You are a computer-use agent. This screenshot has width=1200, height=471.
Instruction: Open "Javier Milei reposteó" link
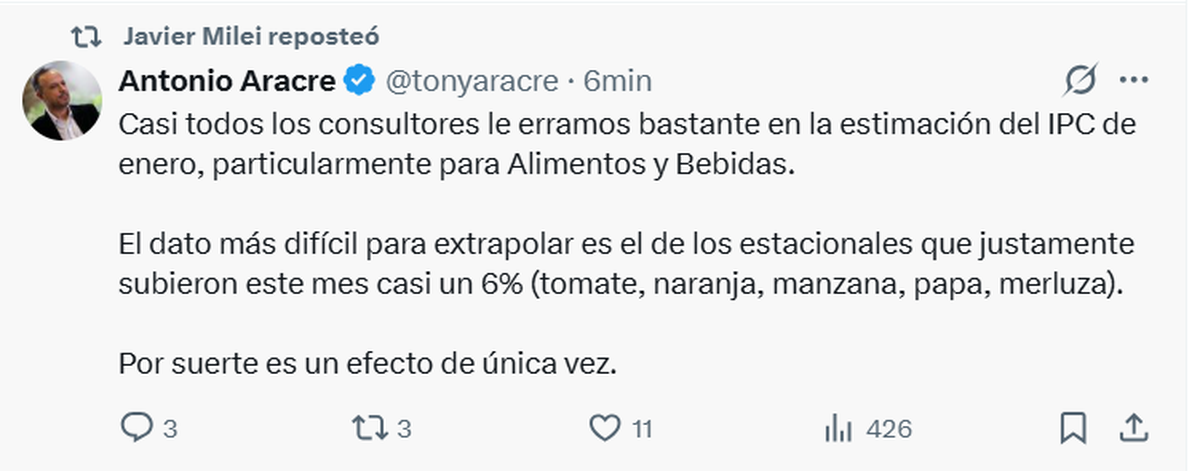(x=251, y=36)
